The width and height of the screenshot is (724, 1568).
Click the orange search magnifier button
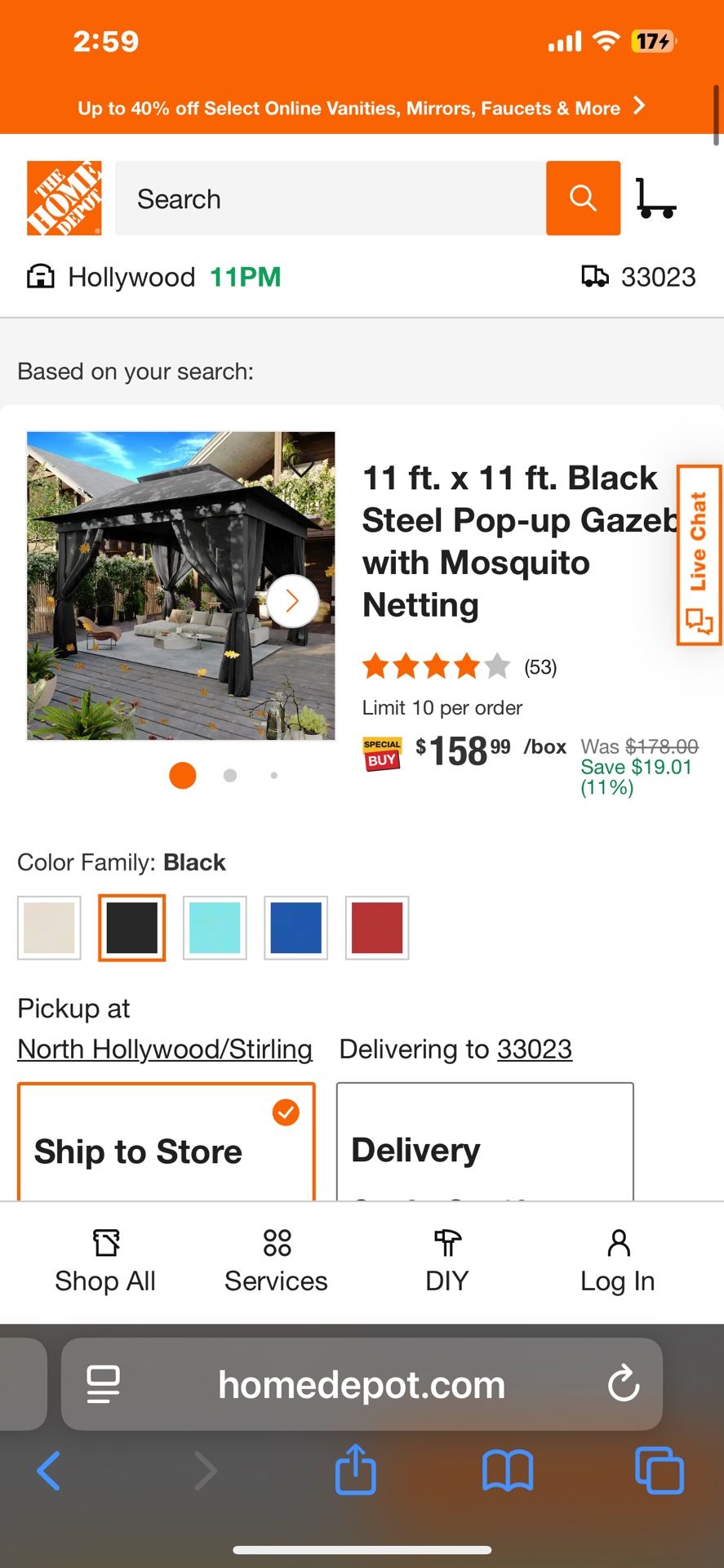point(583,198)
